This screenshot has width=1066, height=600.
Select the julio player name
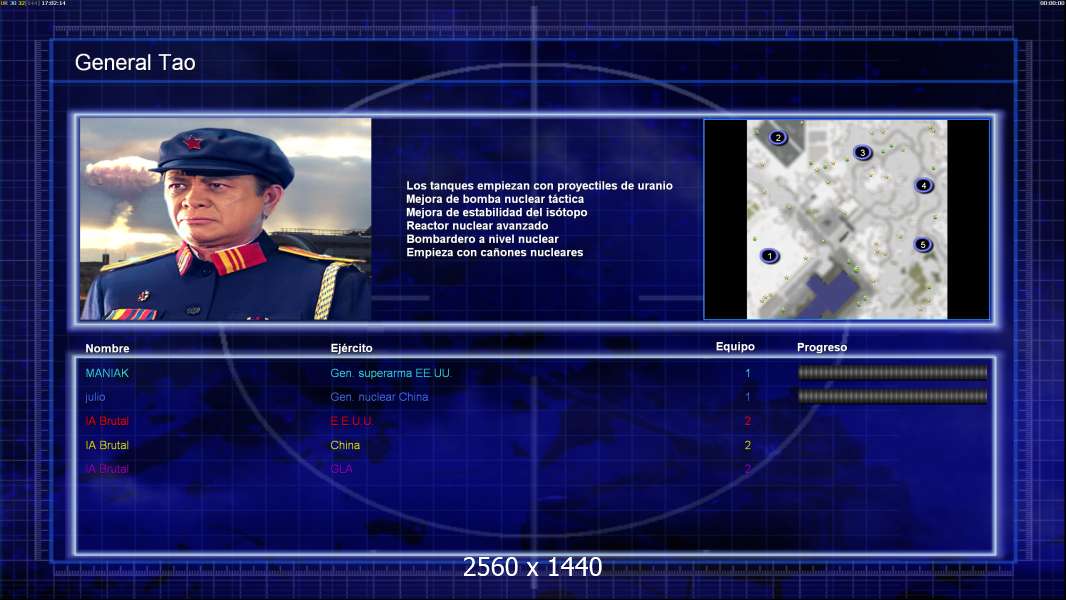(95, 397)
